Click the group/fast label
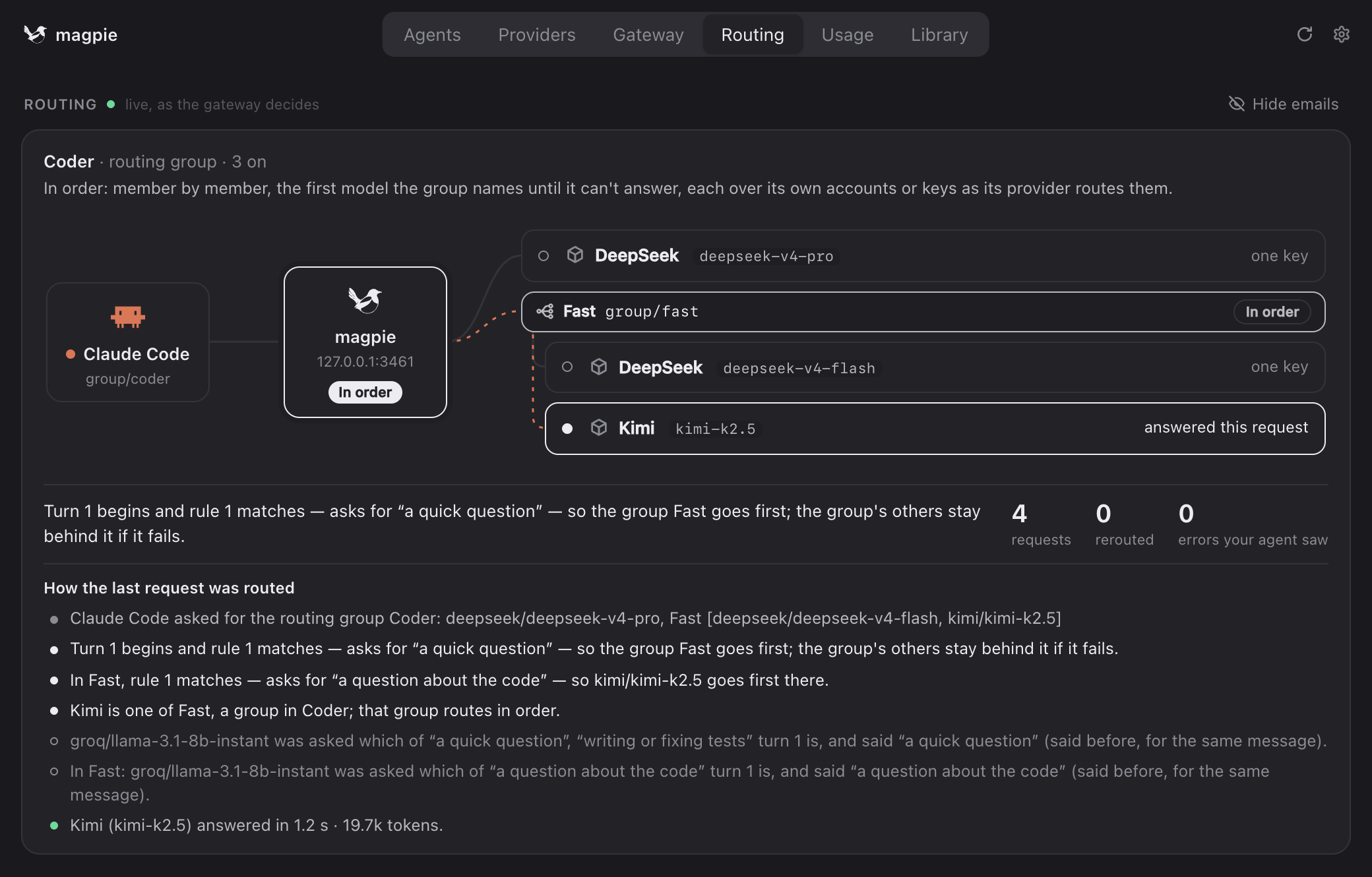1372x877 pixels. click(652, 311)
